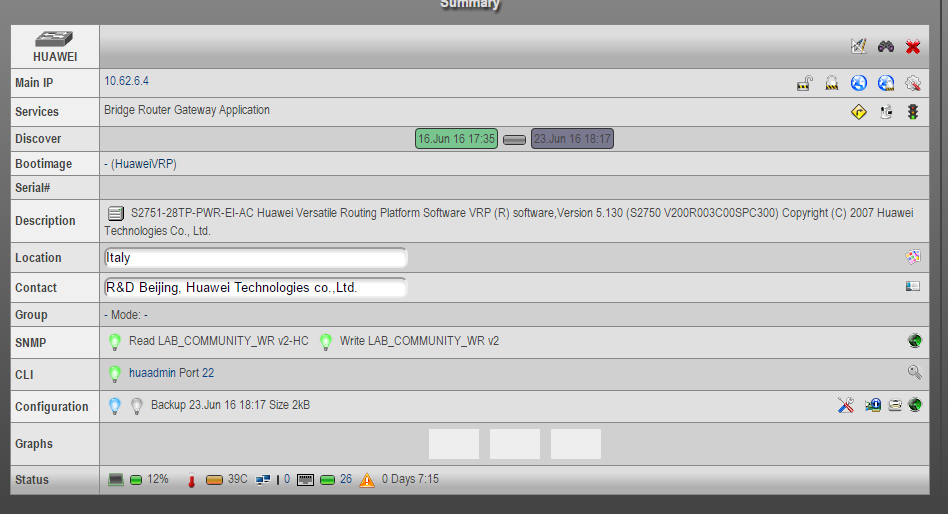Click the green bulb beside Write community
948x514 pixels.
click(x=325, y=342)
